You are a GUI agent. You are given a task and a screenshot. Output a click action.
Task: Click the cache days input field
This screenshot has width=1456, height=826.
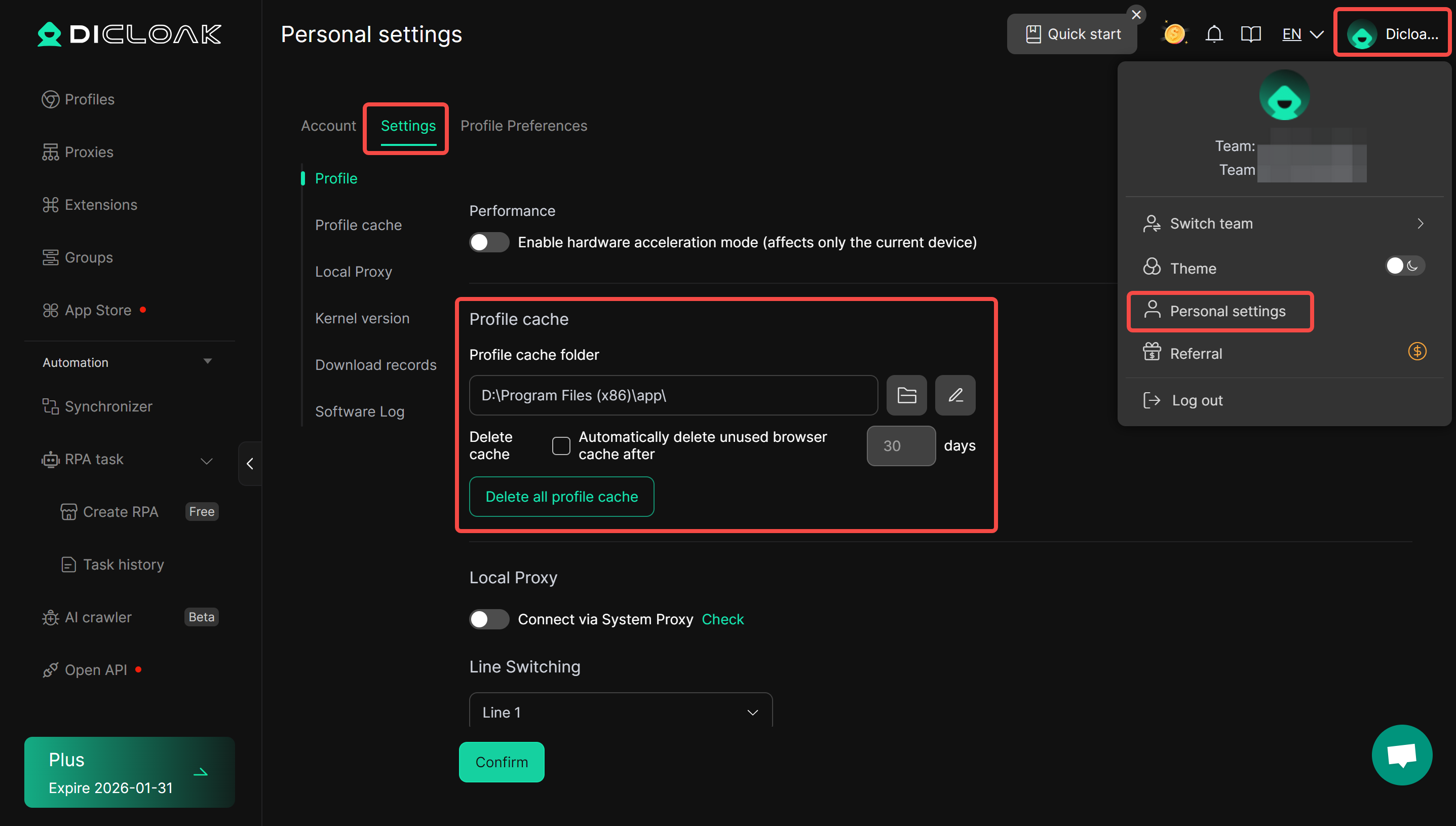click(901, 446)
